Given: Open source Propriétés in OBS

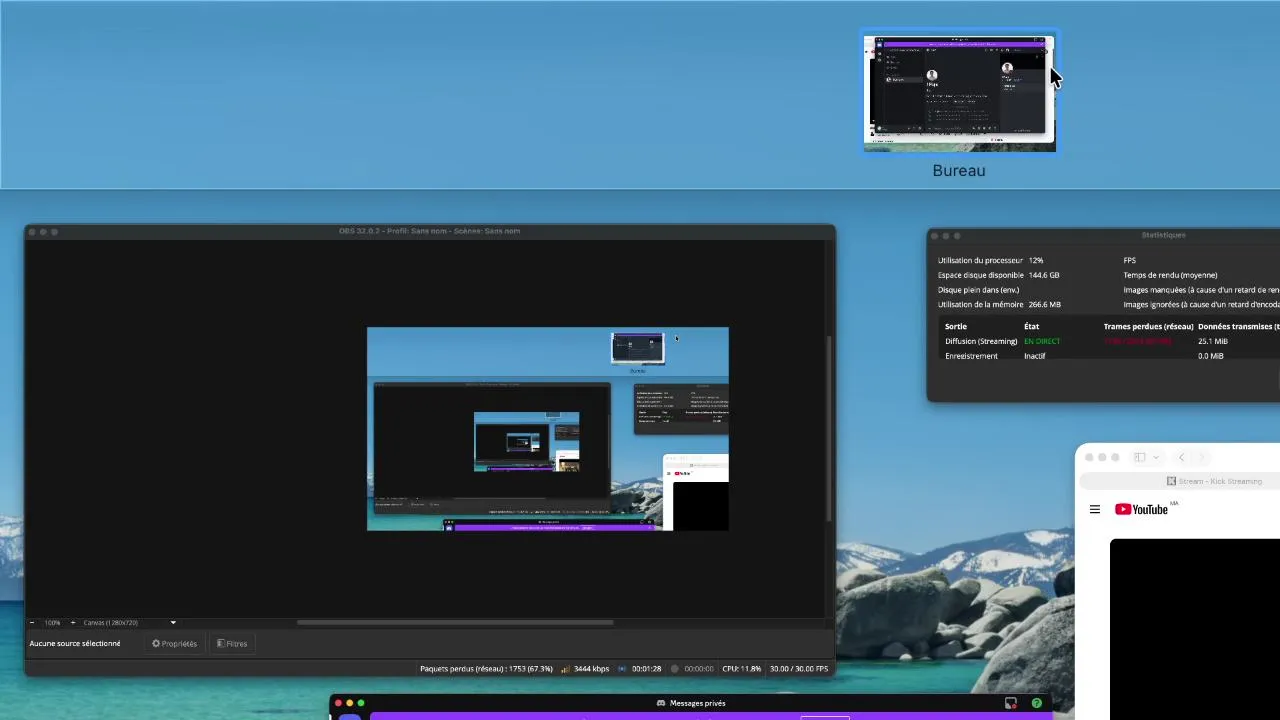Looking at the screenshot, I should [x=174, y=644].
